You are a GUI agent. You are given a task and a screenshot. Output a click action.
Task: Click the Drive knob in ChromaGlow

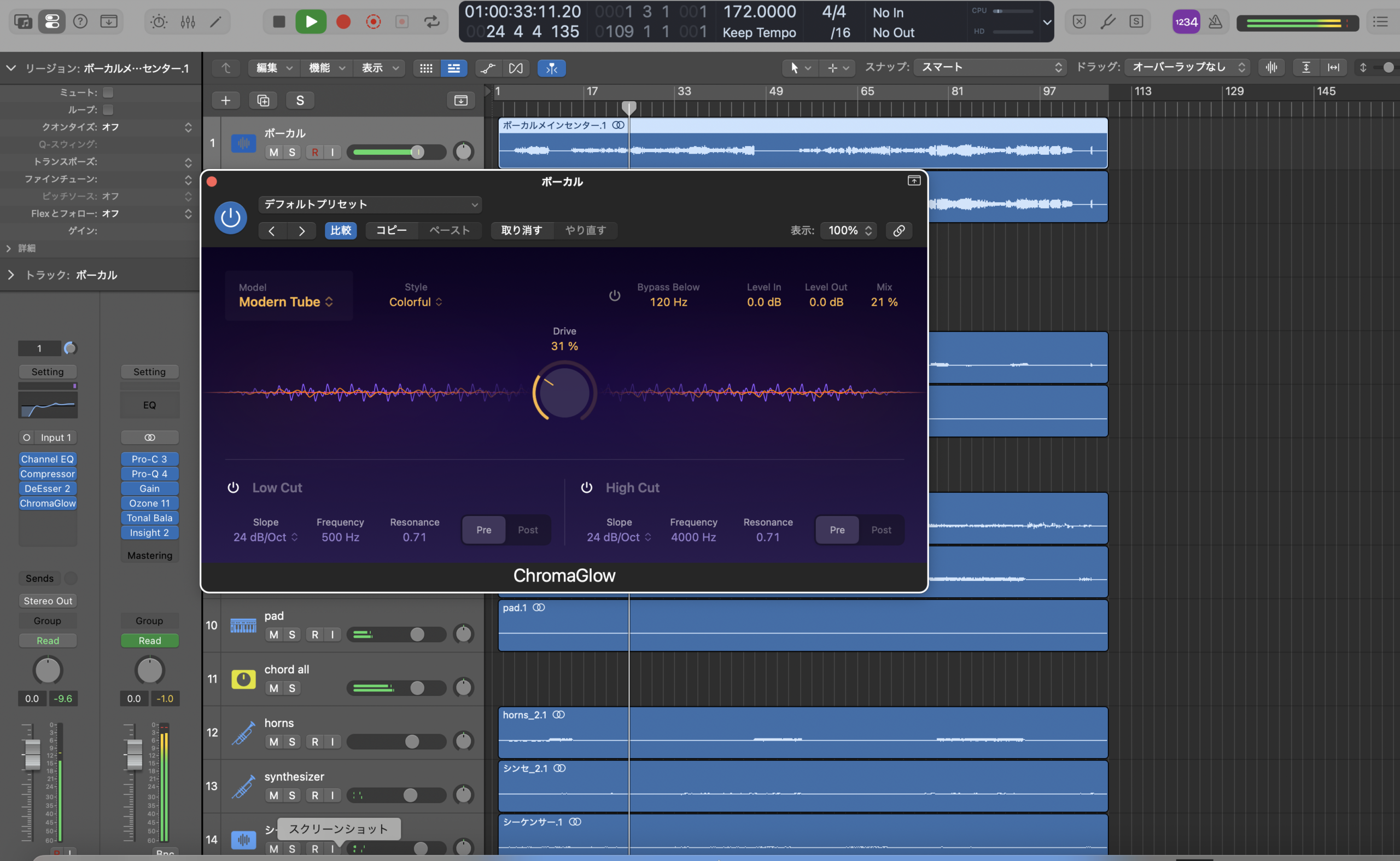pos(564,392)
